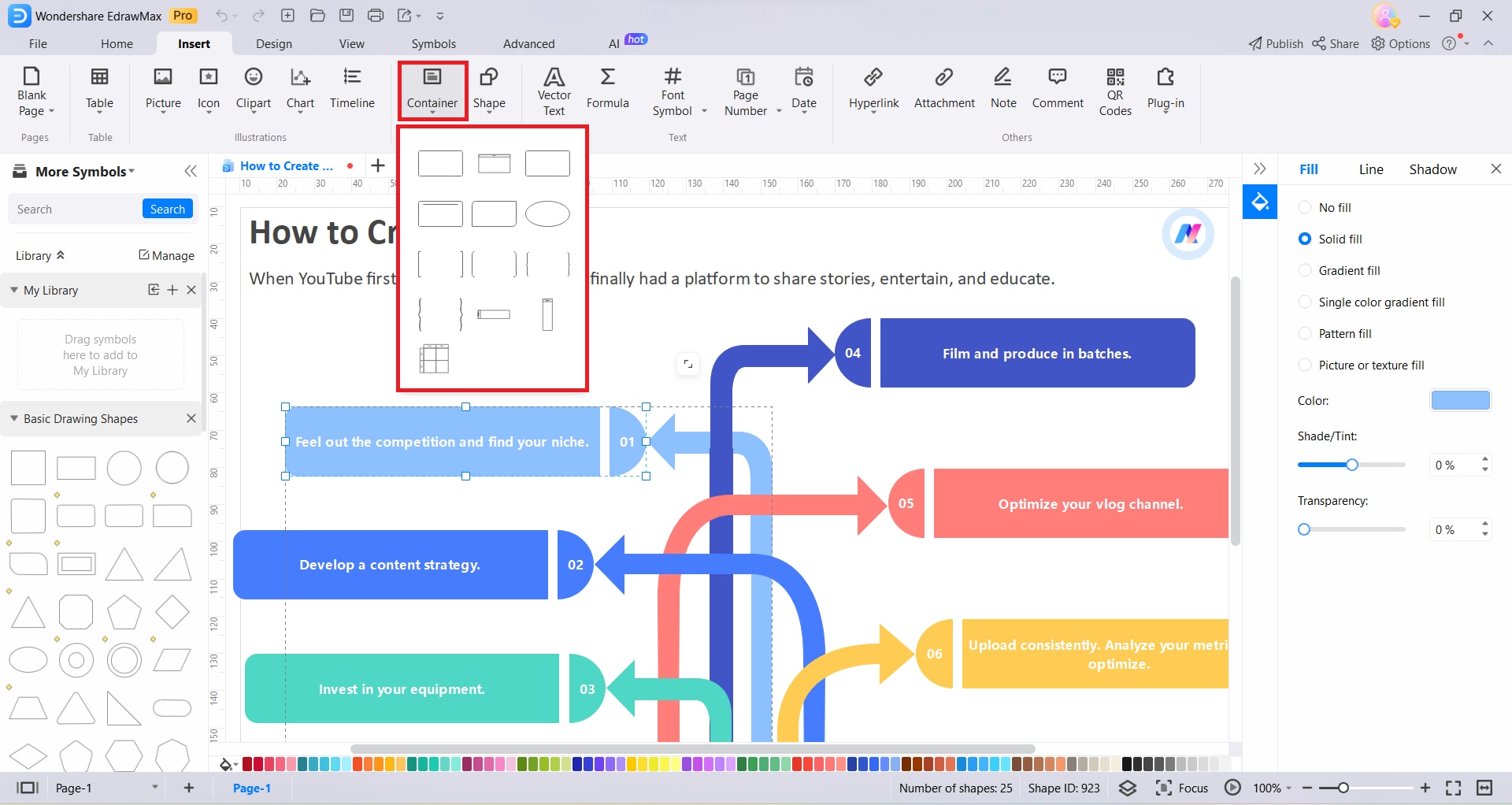Add a new document tab
The image size is (1512, 805).
(x=378, y=165)
